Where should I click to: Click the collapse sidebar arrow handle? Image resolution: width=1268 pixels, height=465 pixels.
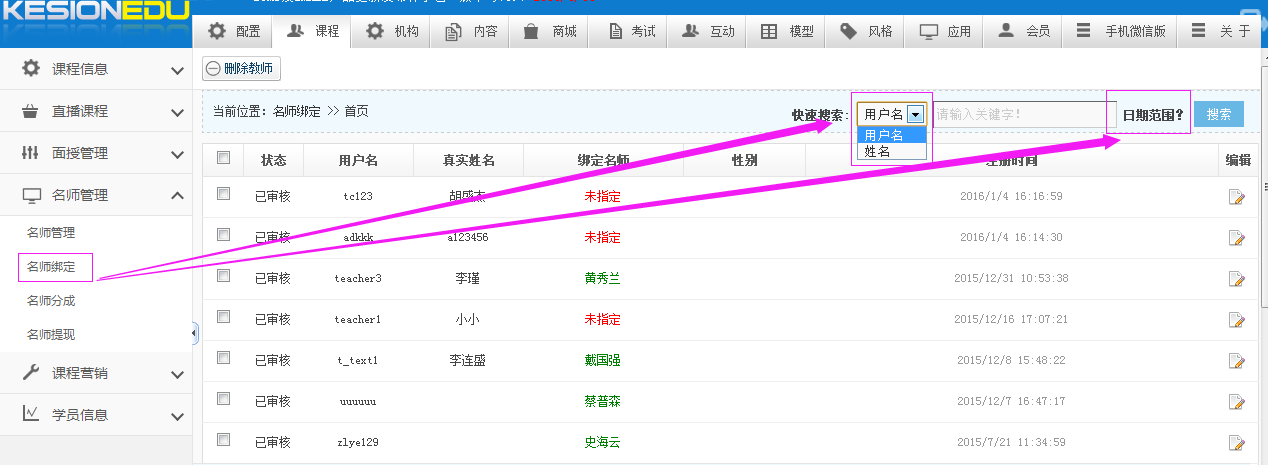coord(194,334)
